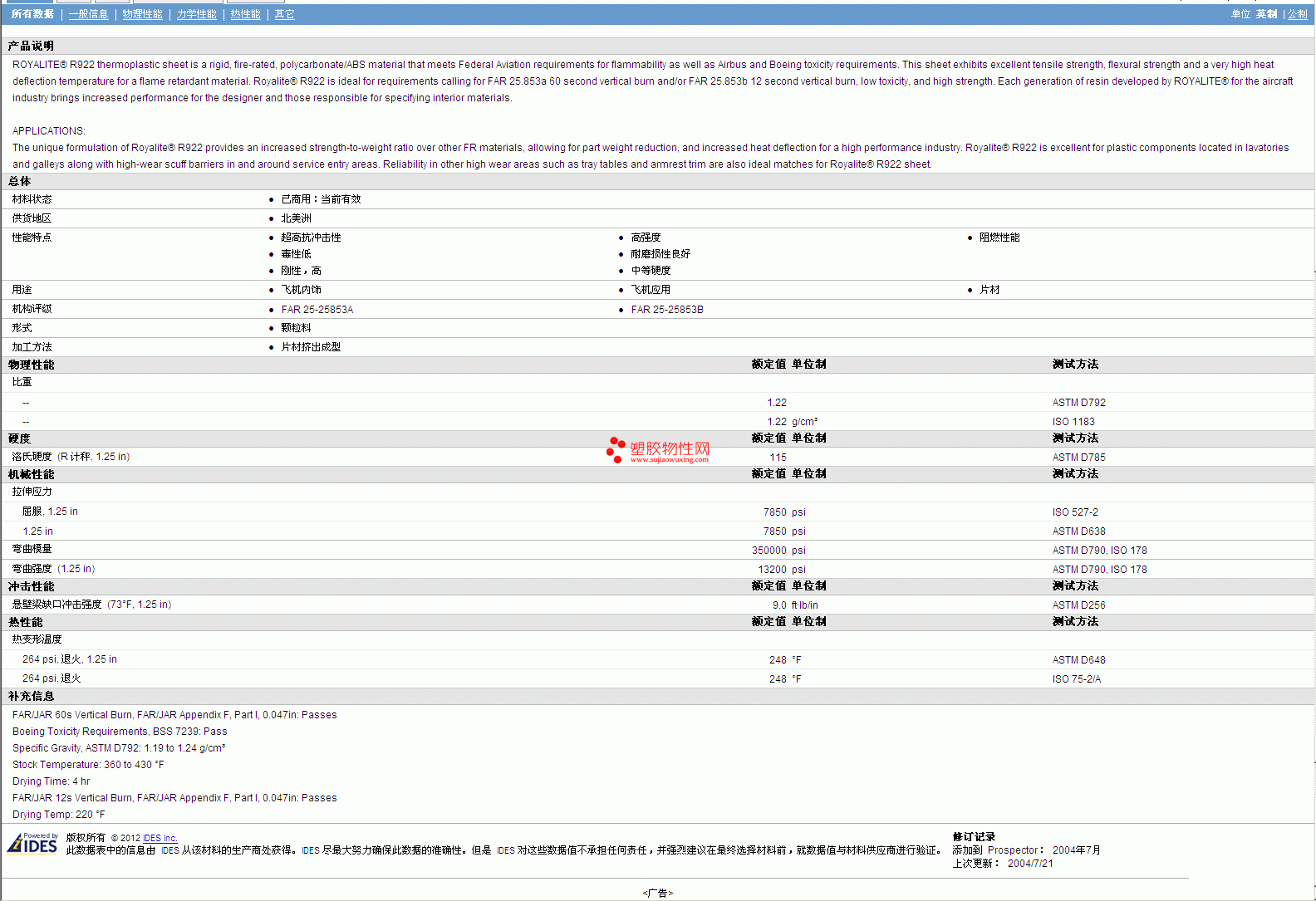Click the APPLICATIONS: heading
Image resolution: width=1316 pixels, height=901 pixels.
[x=48, y=131]
